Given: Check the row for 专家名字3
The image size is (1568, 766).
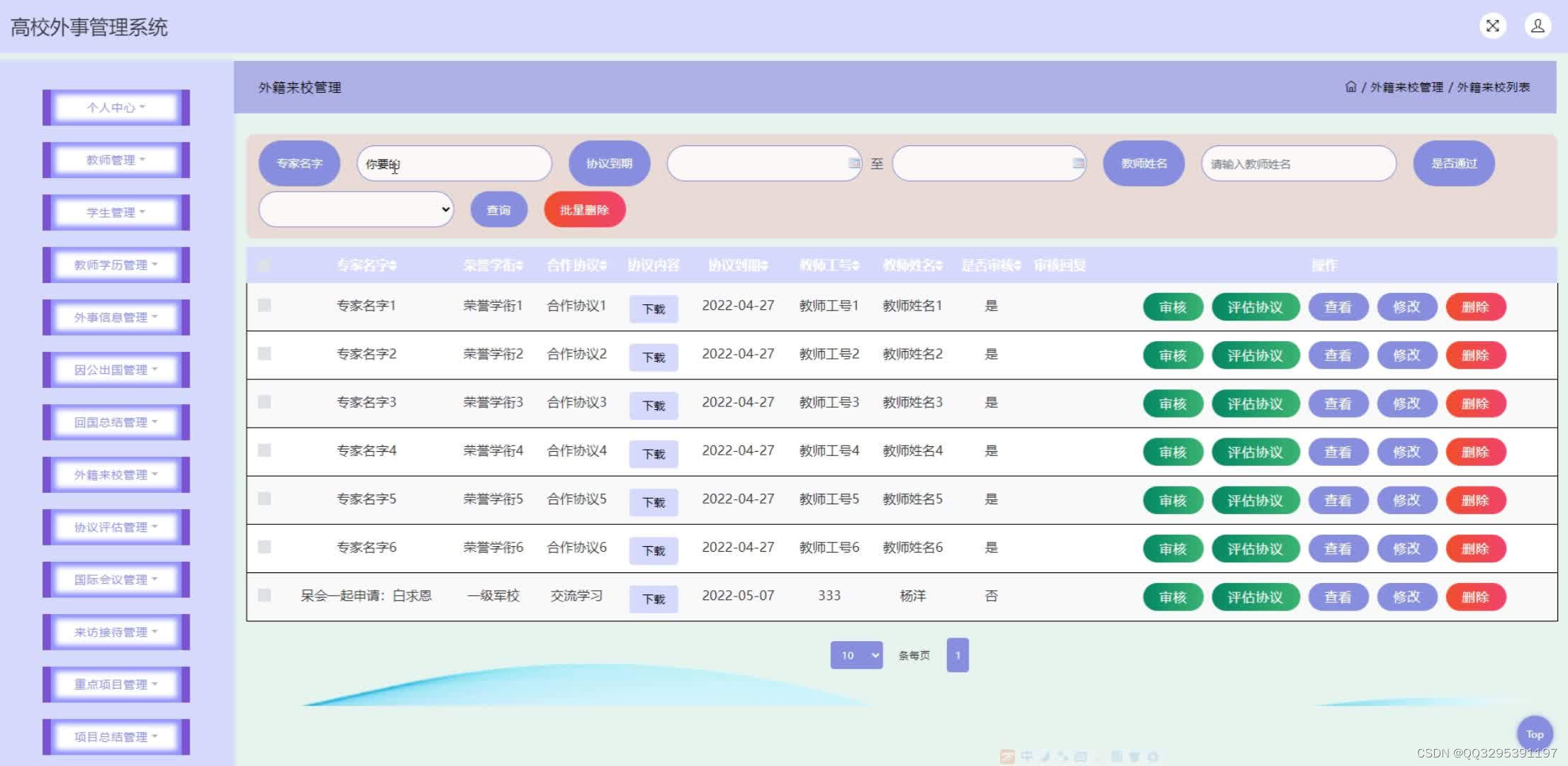Looking at the screenshot, I should [264, 401].
